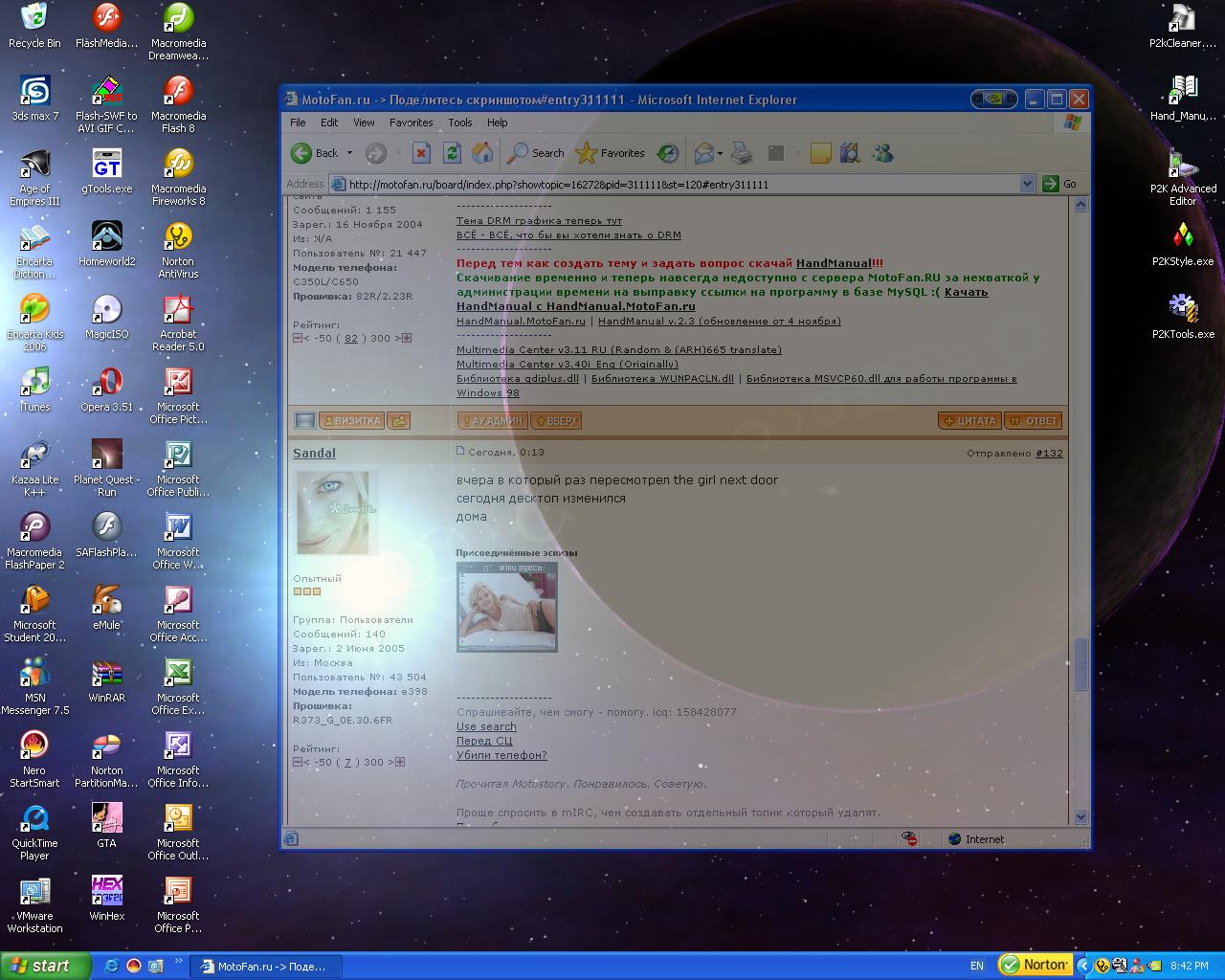
Task: Select the Opera 3.51 desktop icon
Action: (x=106, y=390)
